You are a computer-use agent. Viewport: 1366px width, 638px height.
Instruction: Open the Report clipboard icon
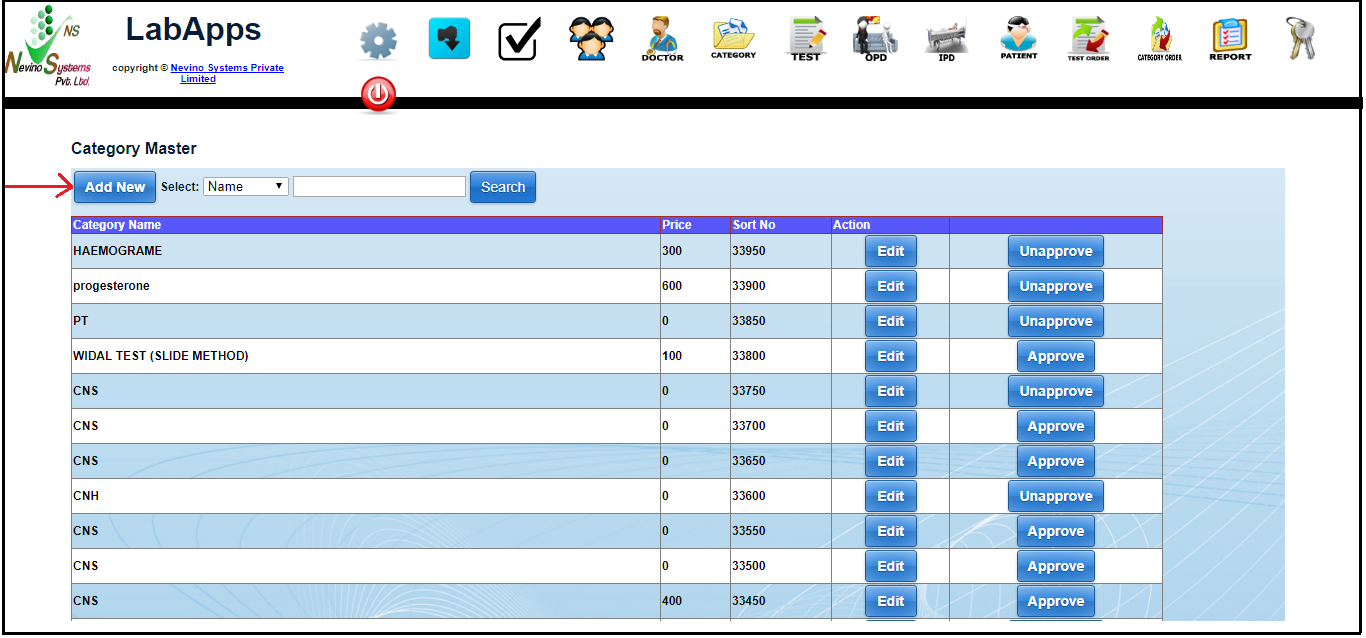click(1230, 39)
